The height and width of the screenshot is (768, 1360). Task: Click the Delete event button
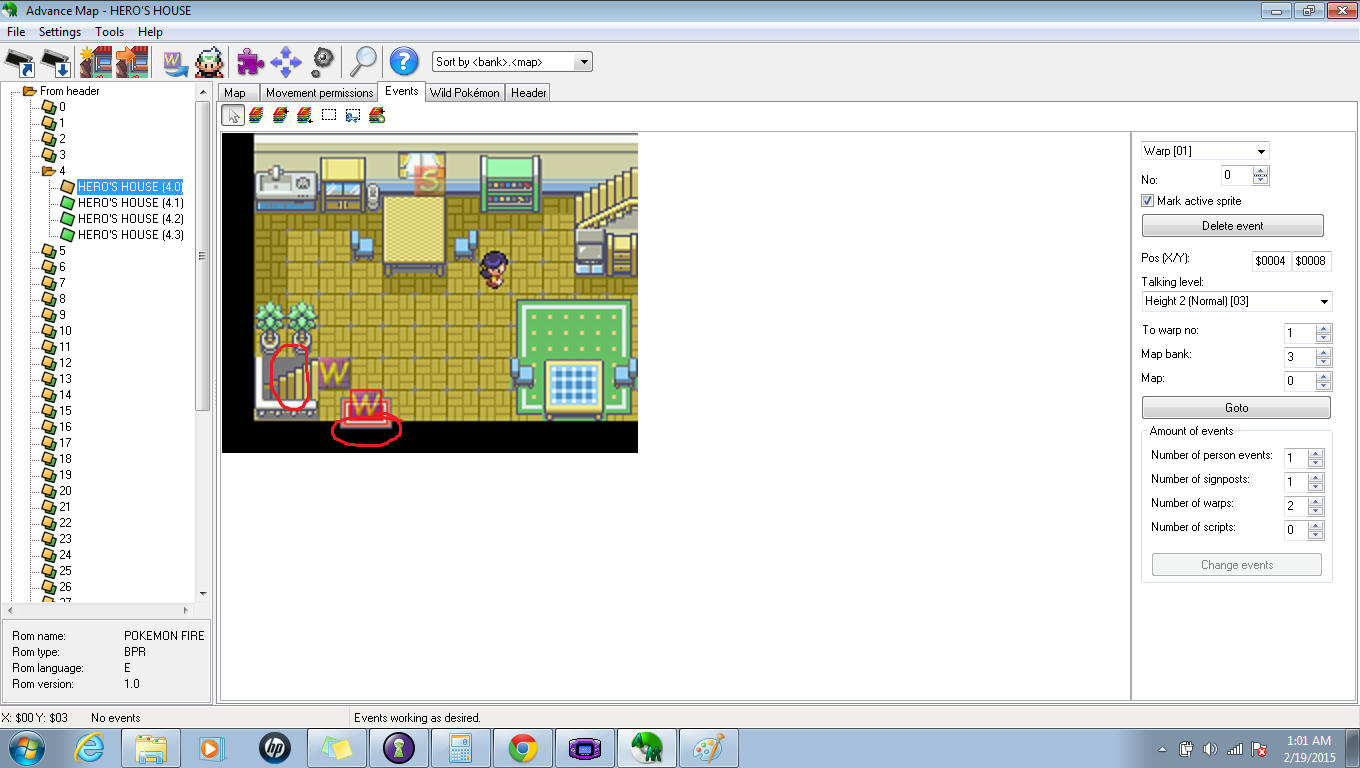coord(1232,226)
